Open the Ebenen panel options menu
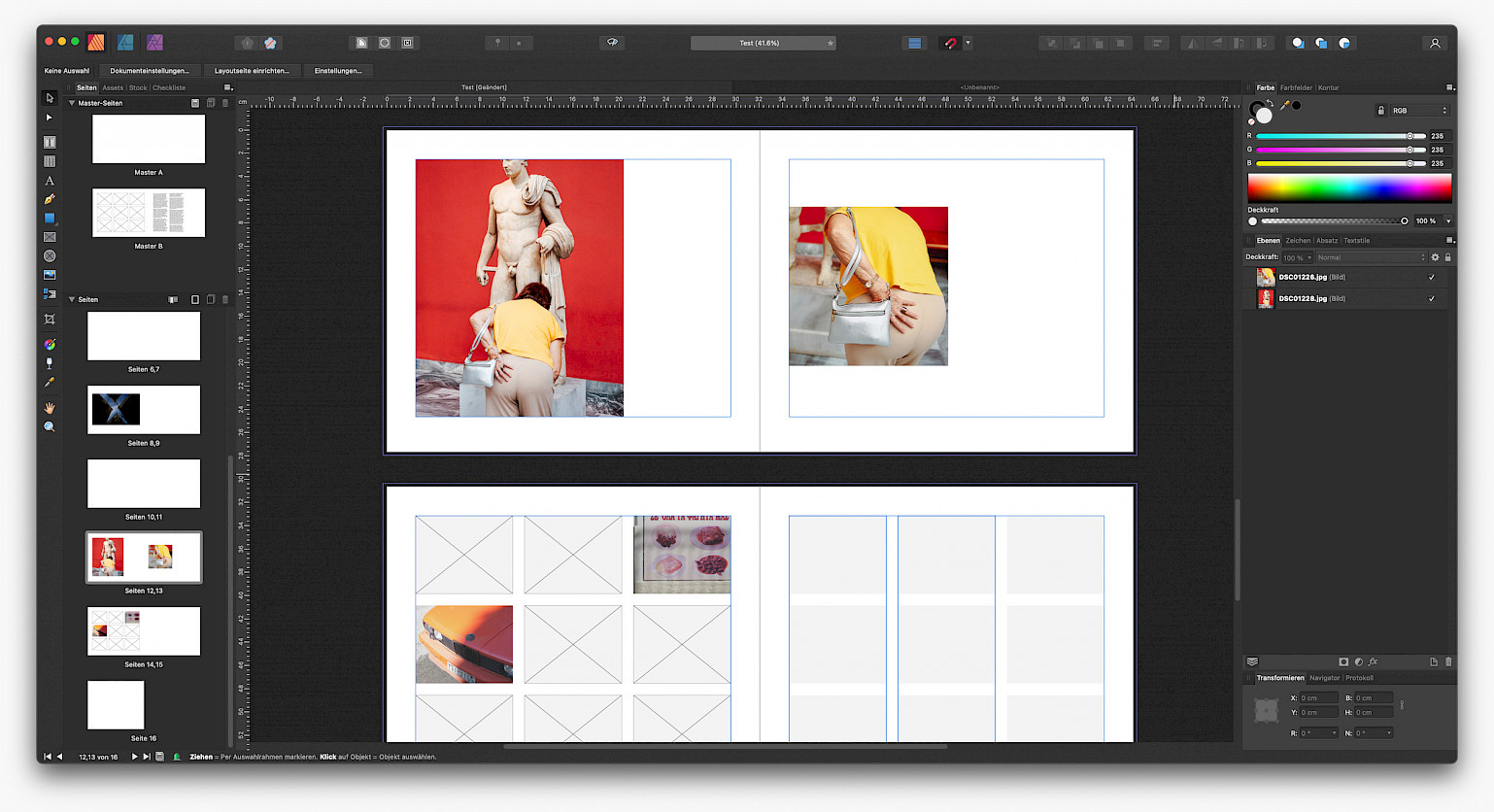1494x812 pixels. coord(1450,240)
